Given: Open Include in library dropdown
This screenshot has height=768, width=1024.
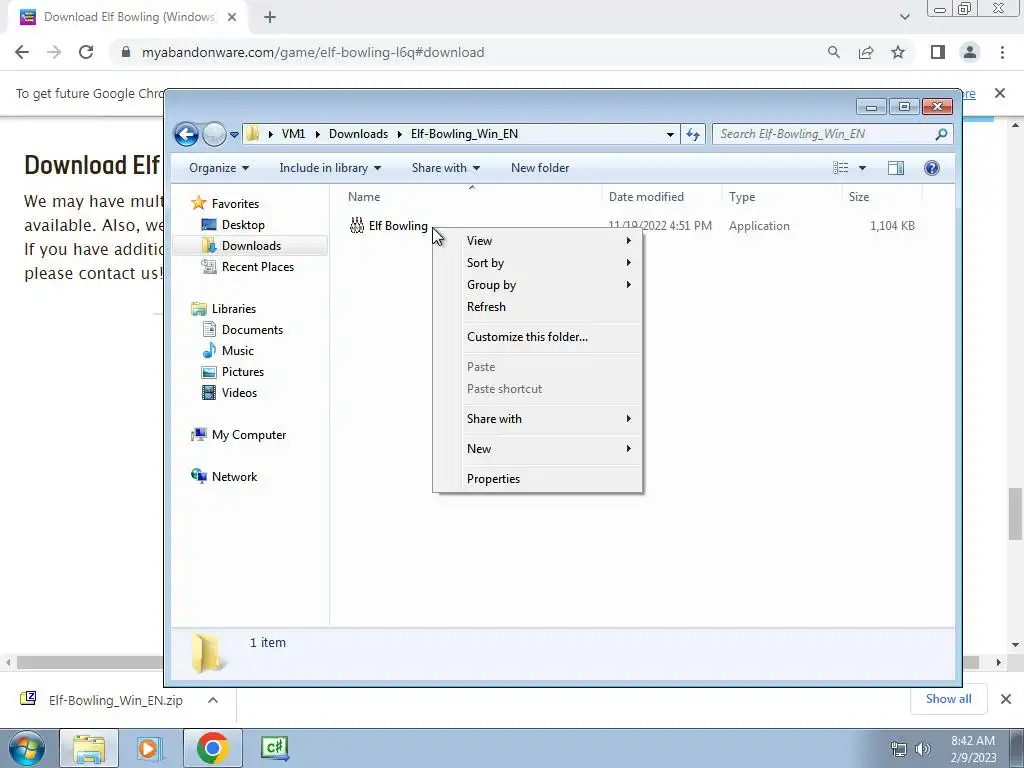Looking at the screenshot, I should click(x=330, y=168).
